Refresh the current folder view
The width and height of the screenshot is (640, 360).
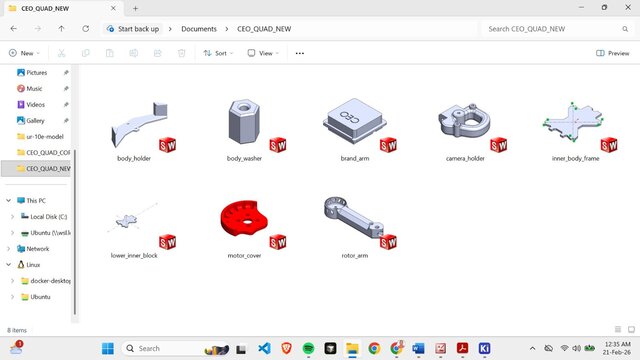pos(85,29)
